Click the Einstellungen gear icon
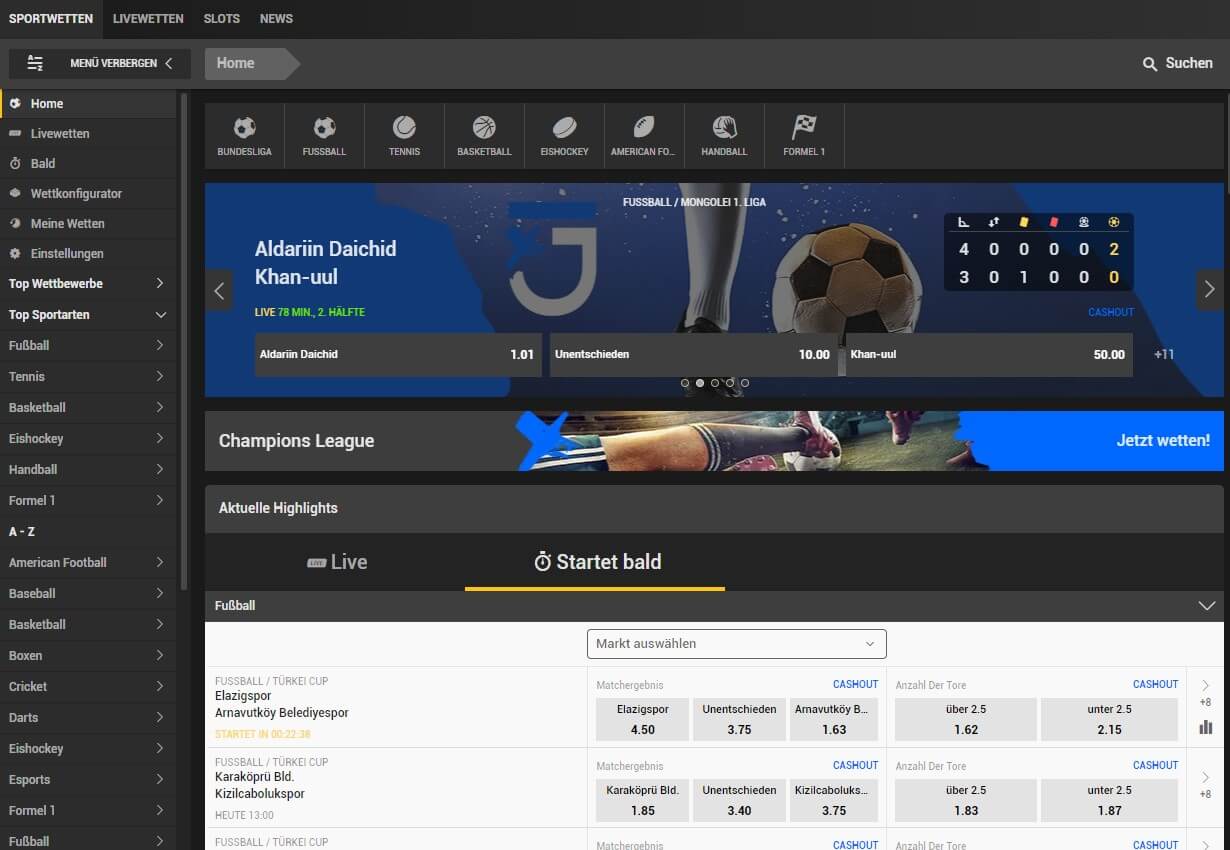The height and width of the screenshot is (850, 1230). tap(15, 253)
